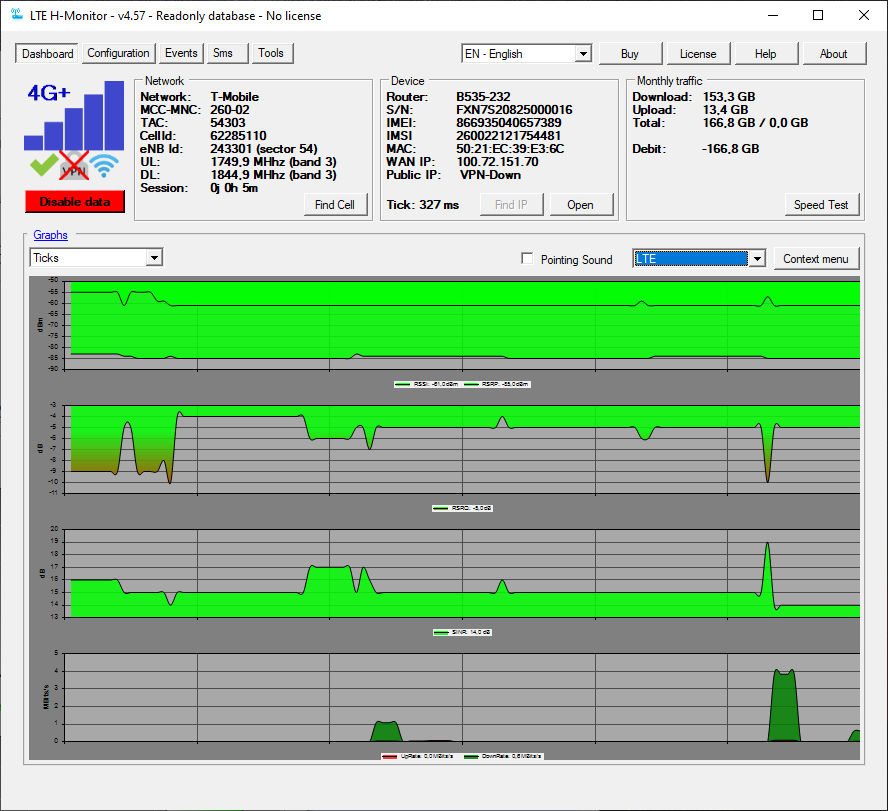This screenshot has width=888, height=811.
Task: Click the WAN IP value 100.72.151.70
Action: 497,162
